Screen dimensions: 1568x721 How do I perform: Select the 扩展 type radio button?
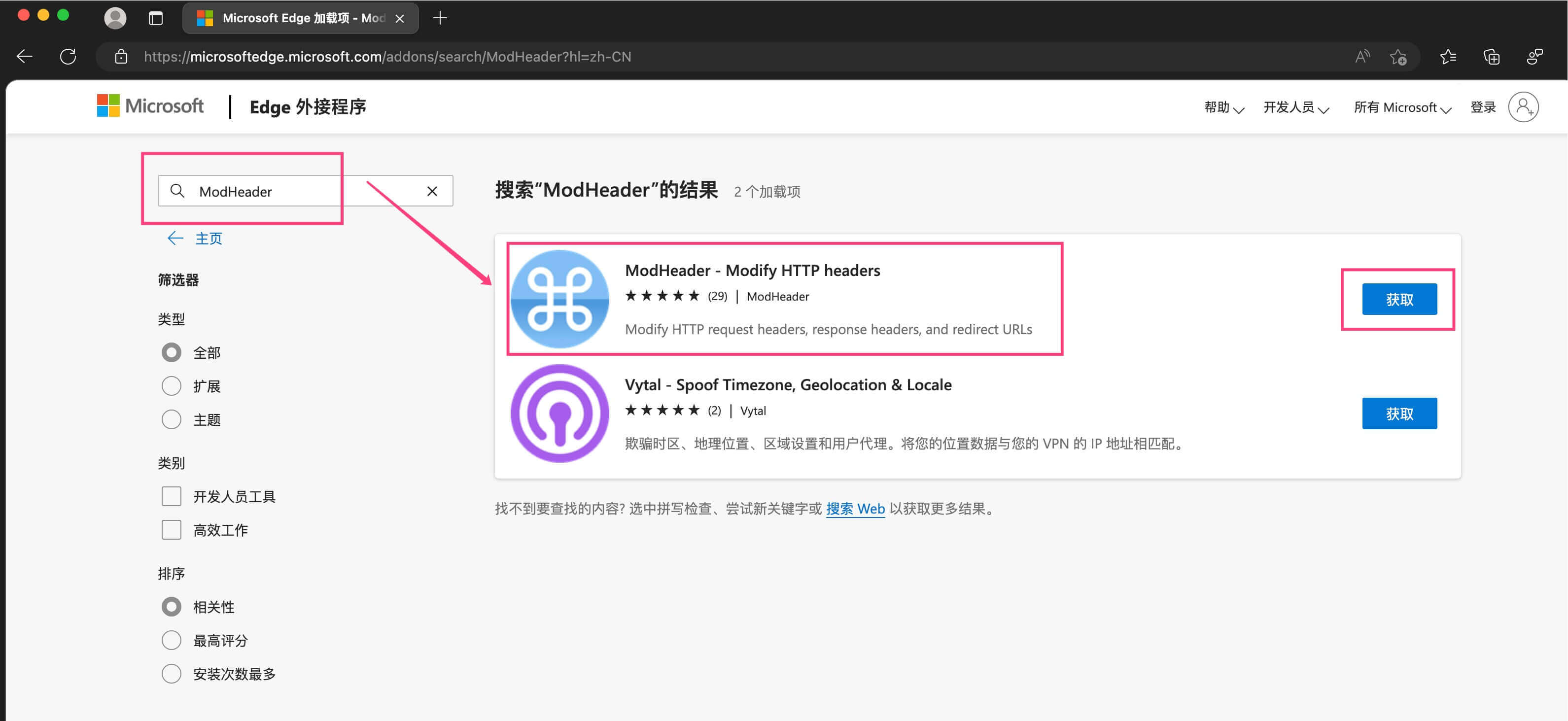[x=172, y=386]
